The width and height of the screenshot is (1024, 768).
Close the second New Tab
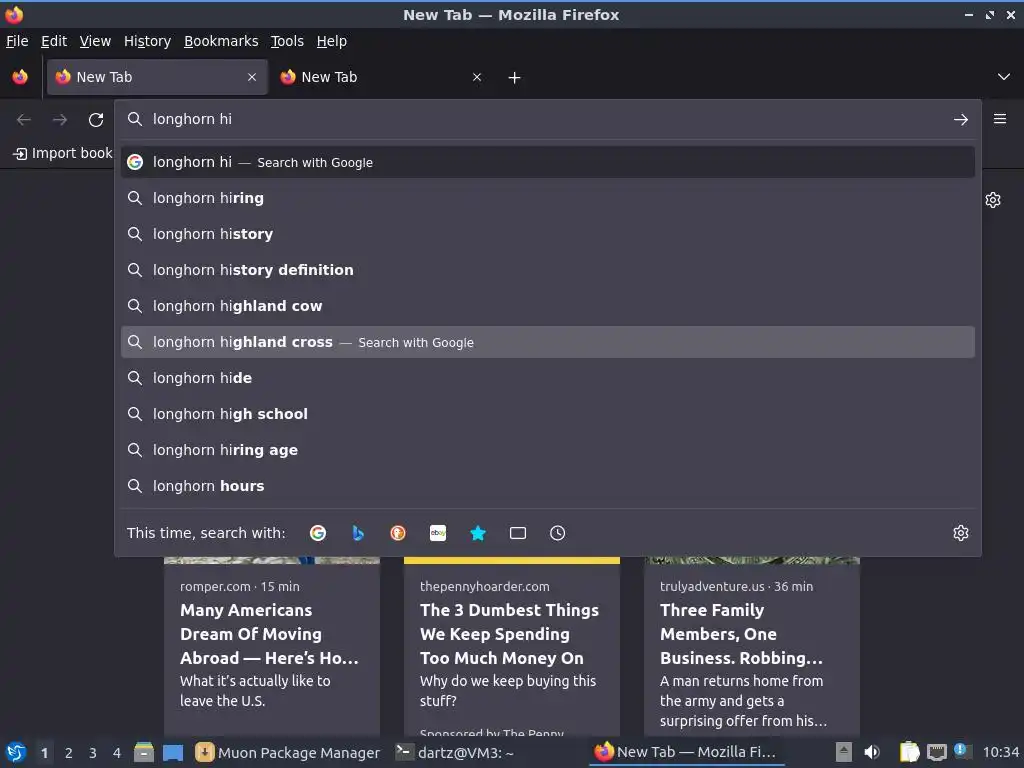(x=477, y=77)
